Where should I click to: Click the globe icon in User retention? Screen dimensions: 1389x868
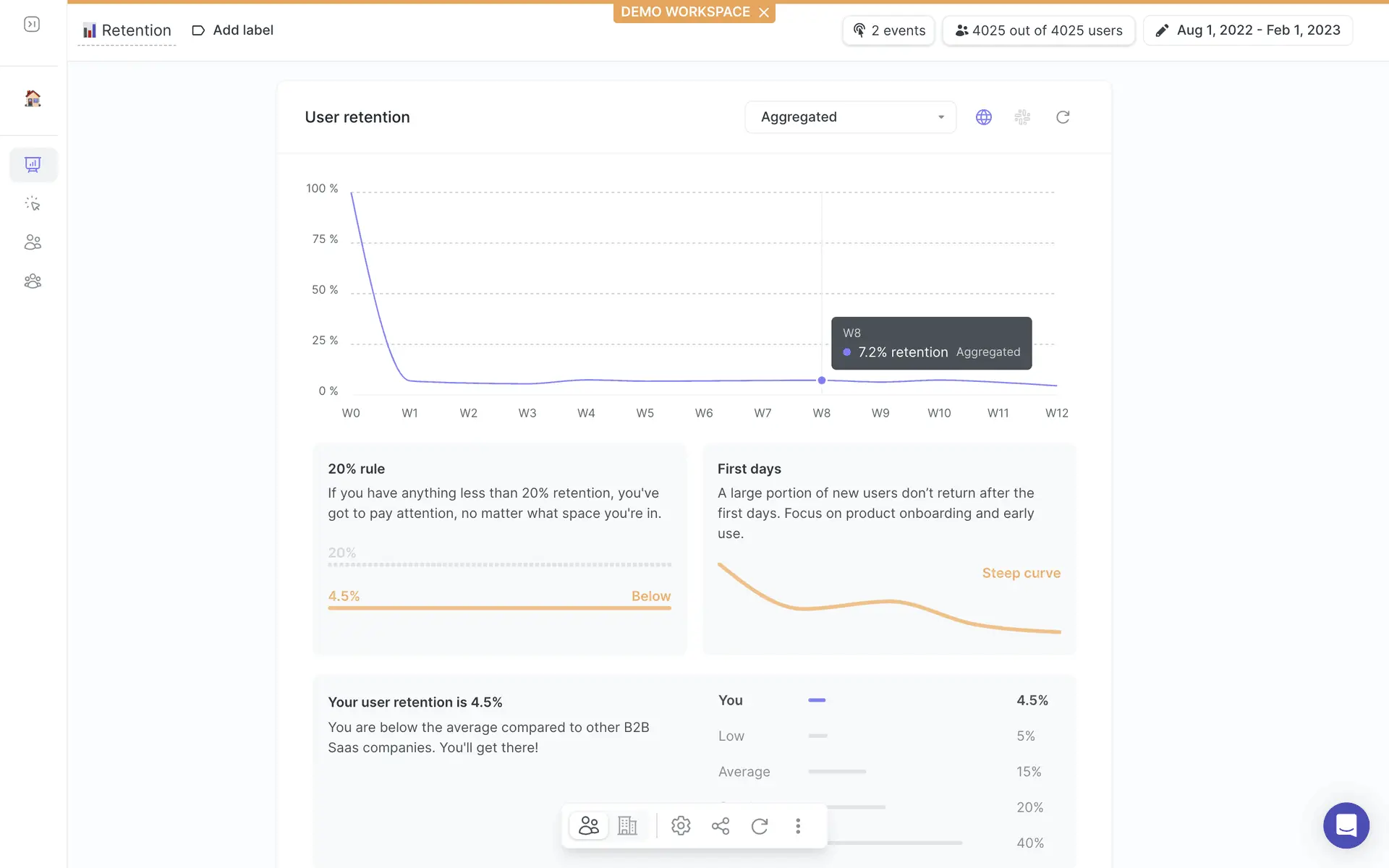(983, 117)
